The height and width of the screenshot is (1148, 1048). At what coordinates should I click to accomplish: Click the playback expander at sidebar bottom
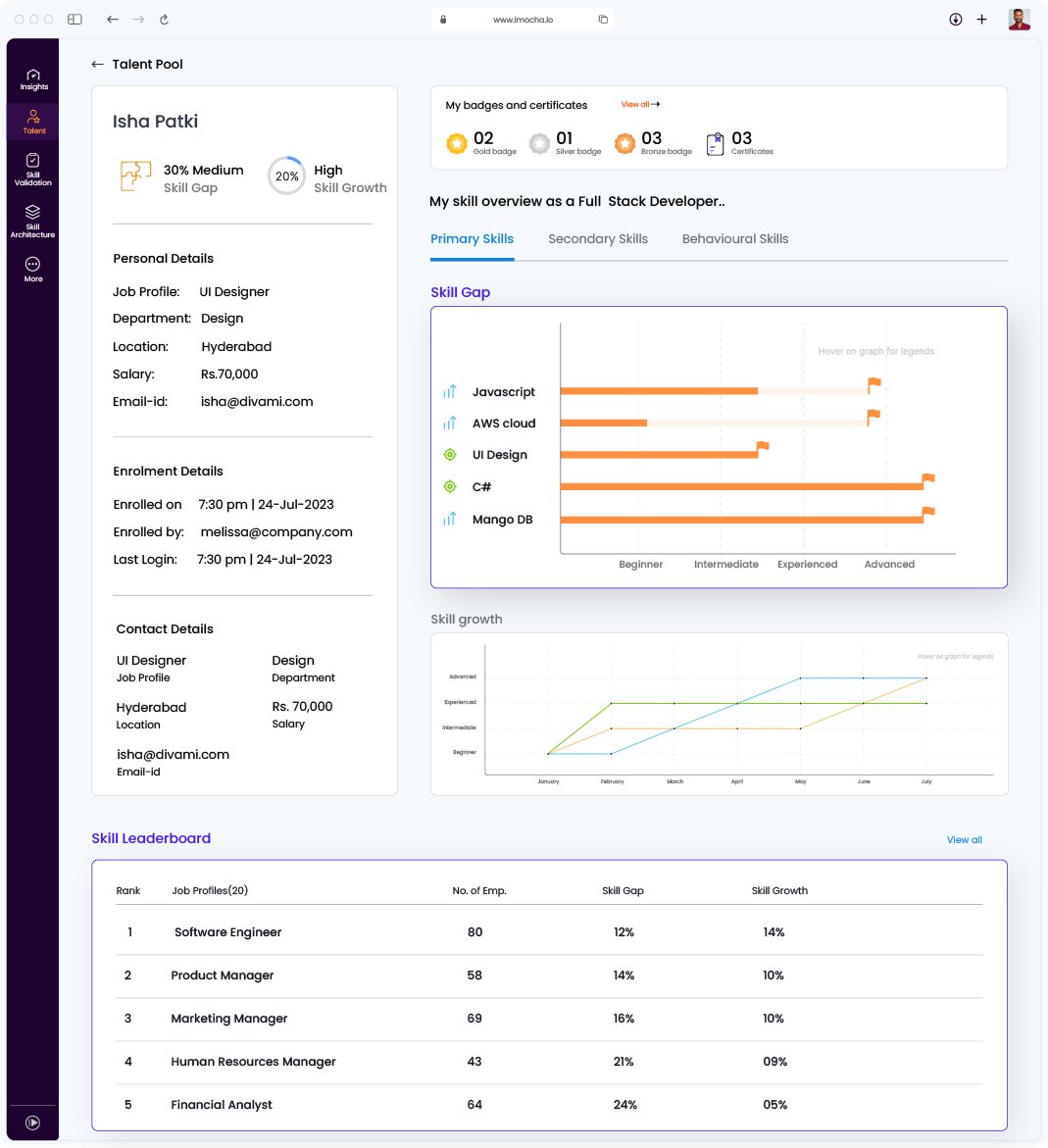[33, 1122]
